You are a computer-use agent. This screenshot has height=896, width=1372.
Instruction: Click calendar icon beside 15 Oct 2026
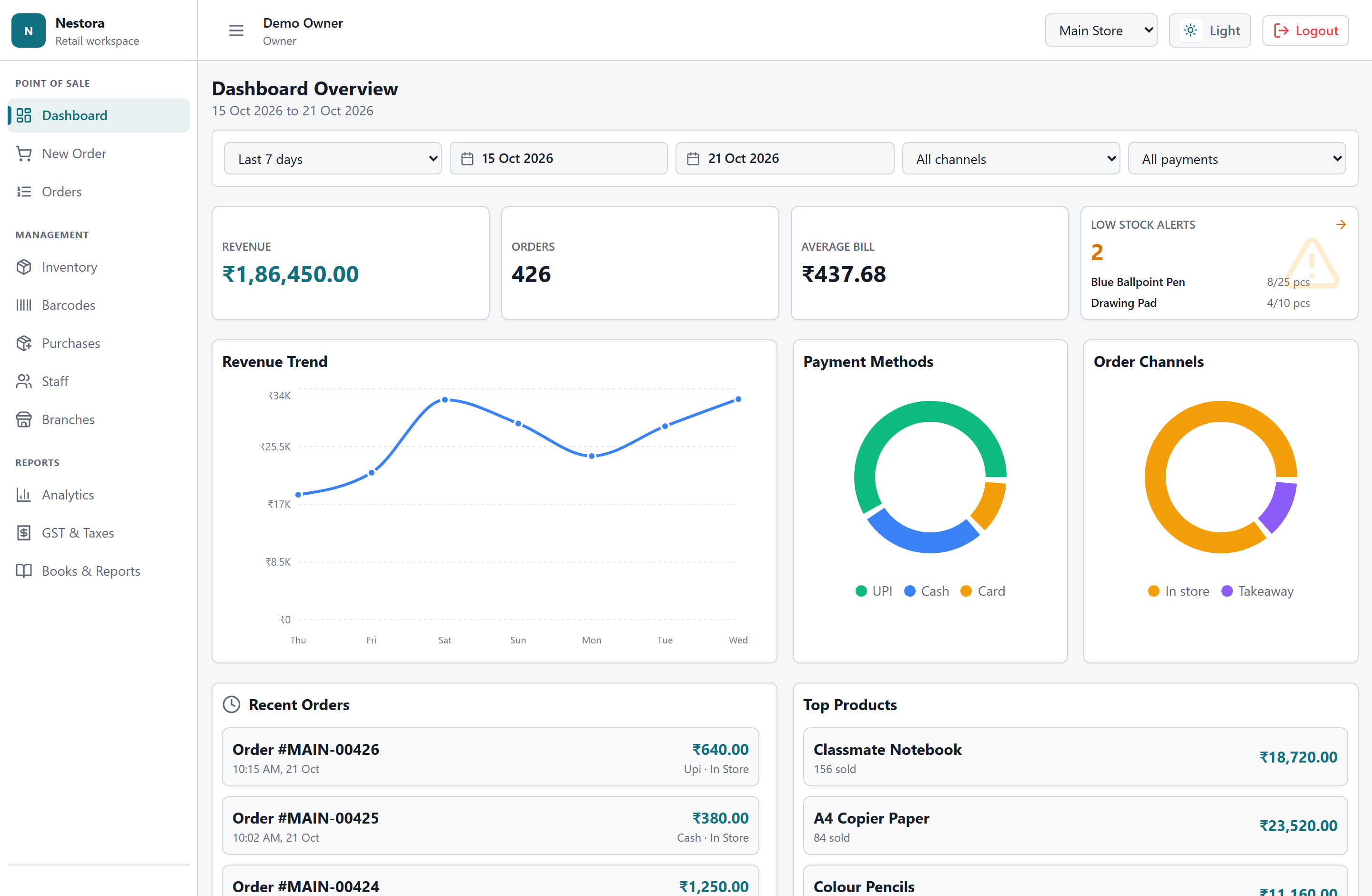(x=467, y=159)
